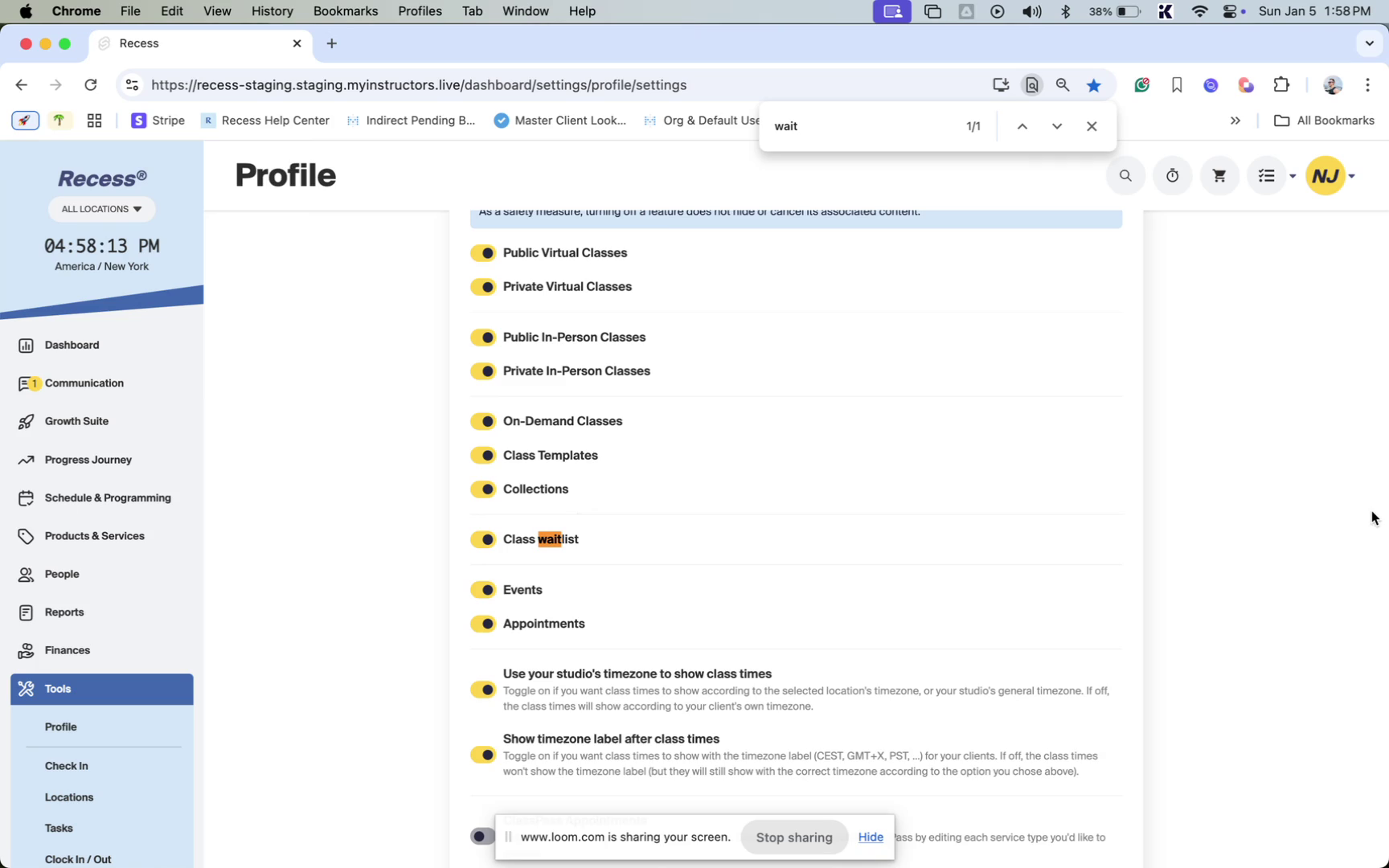Open the Chrome File menu
The width and height of the screenshot is (1389, 868).
click(x=130, y=11)
